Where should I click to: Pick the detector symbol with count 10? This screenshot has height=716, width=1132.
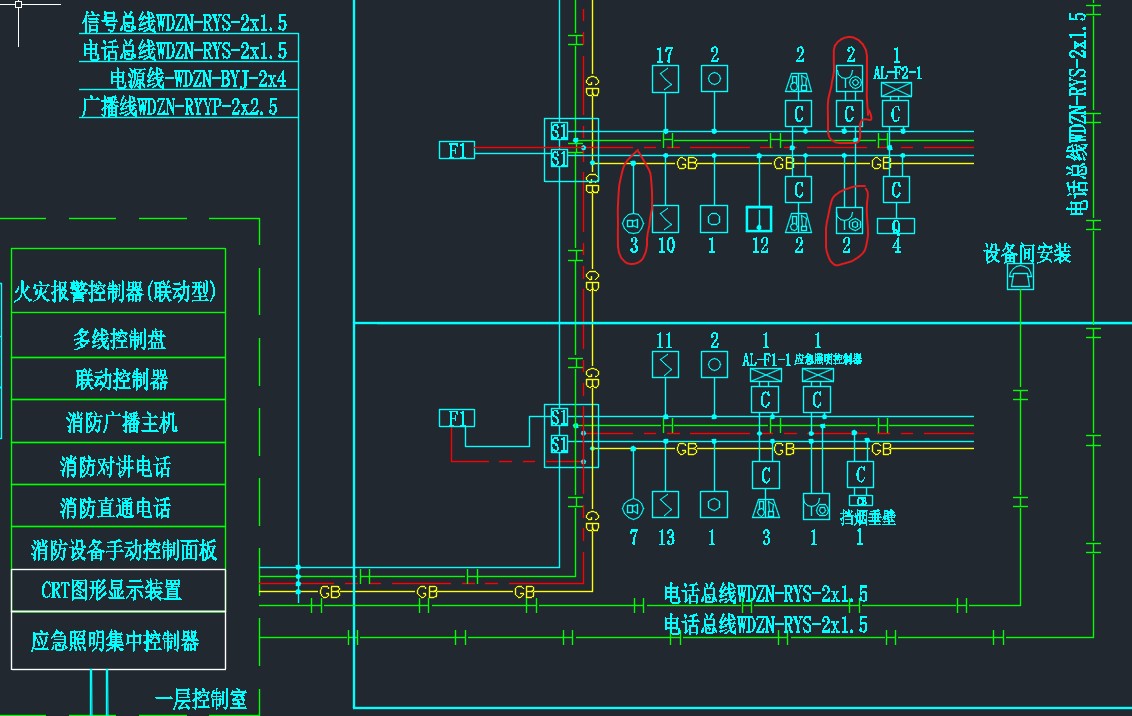[665, 219]
